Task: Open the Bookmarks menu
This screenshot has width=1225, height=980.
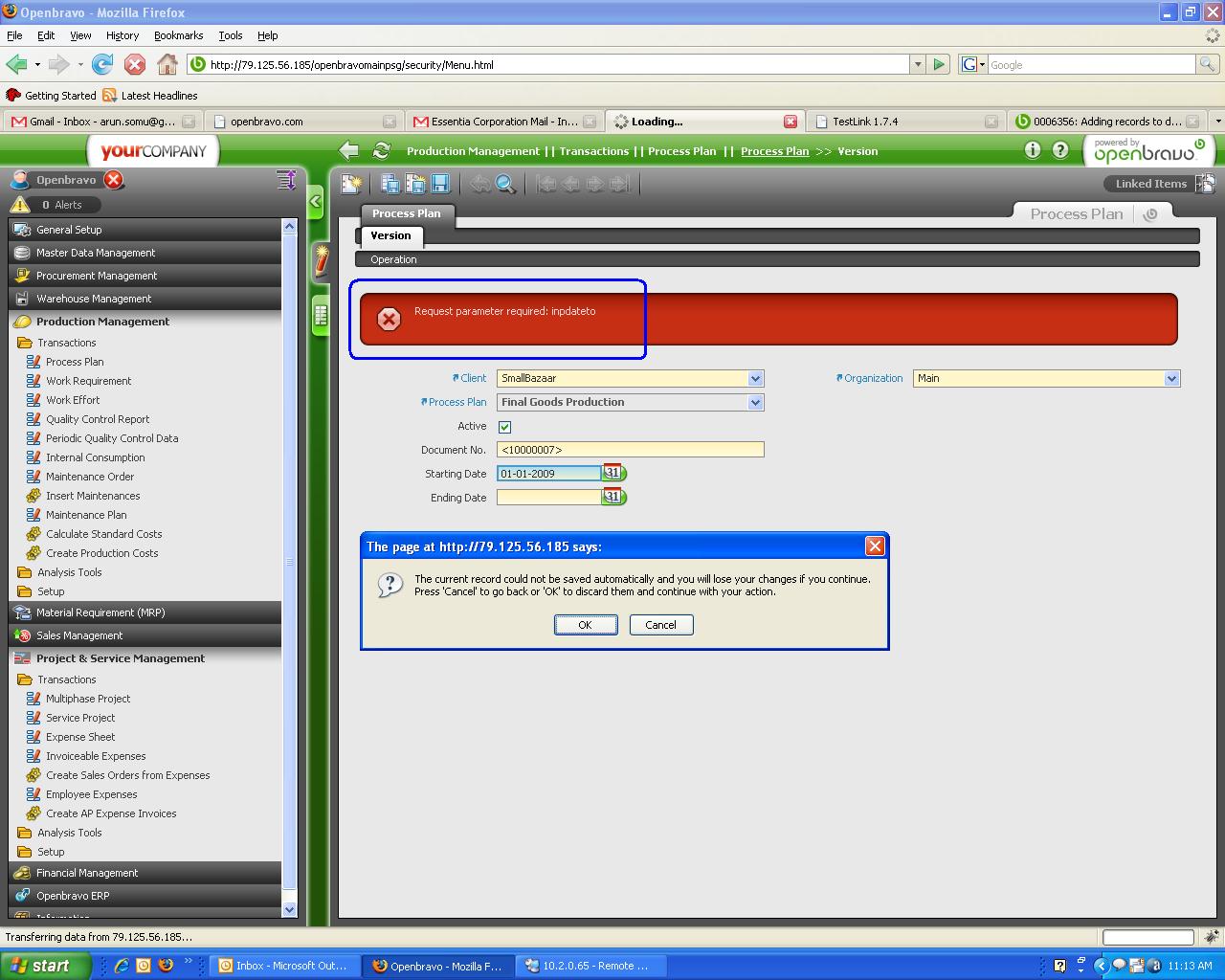Action: point(178,35)
